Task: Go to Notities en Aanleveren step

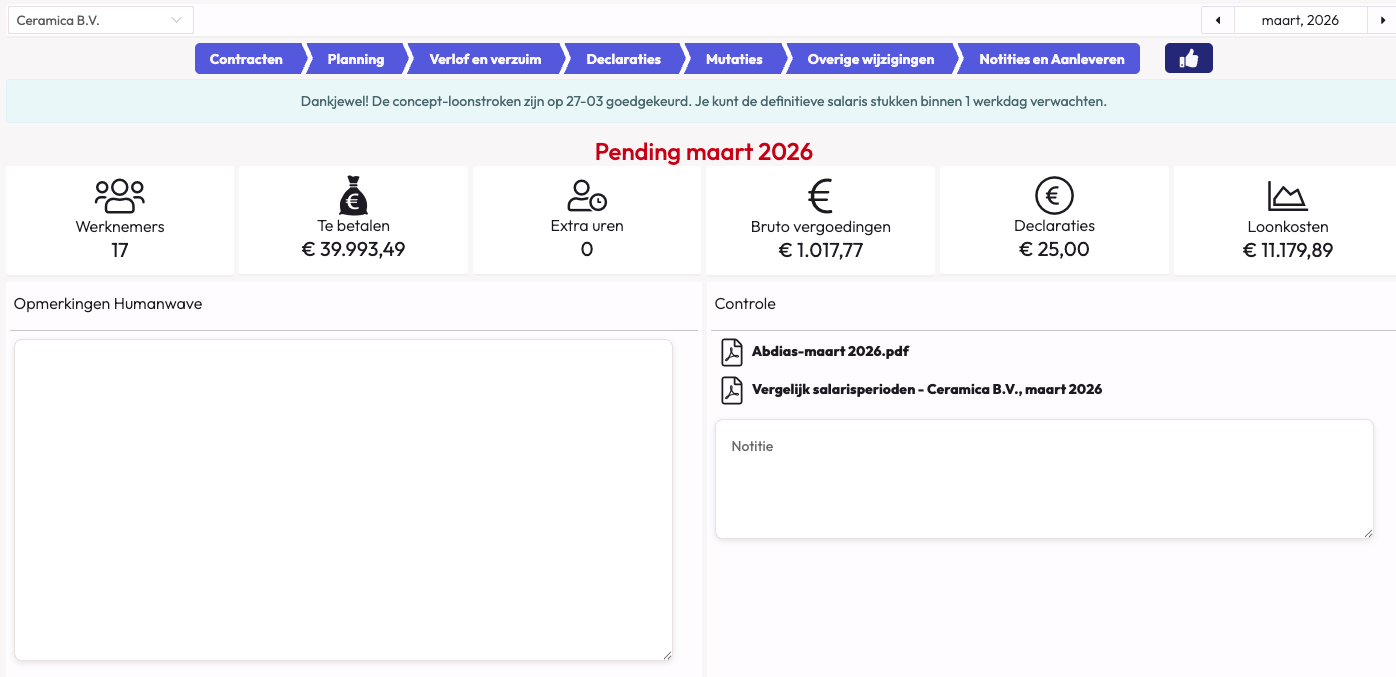Action: pos(1051,59)
